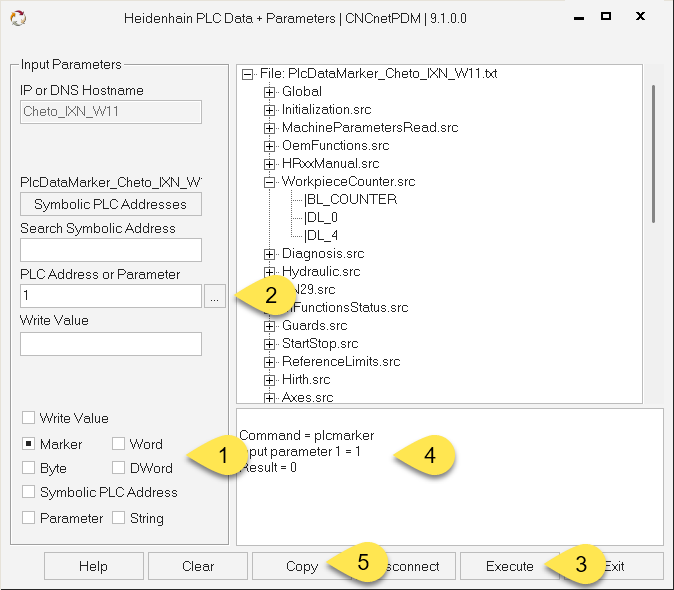Tick the Byte checkbox

coord(28,468)
